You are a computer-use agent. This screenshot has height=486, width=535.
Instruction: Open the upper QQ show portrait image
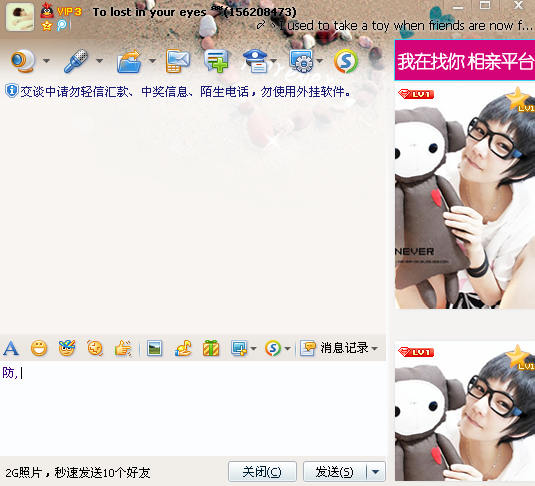pyautogui.click(x=465, y=197)
